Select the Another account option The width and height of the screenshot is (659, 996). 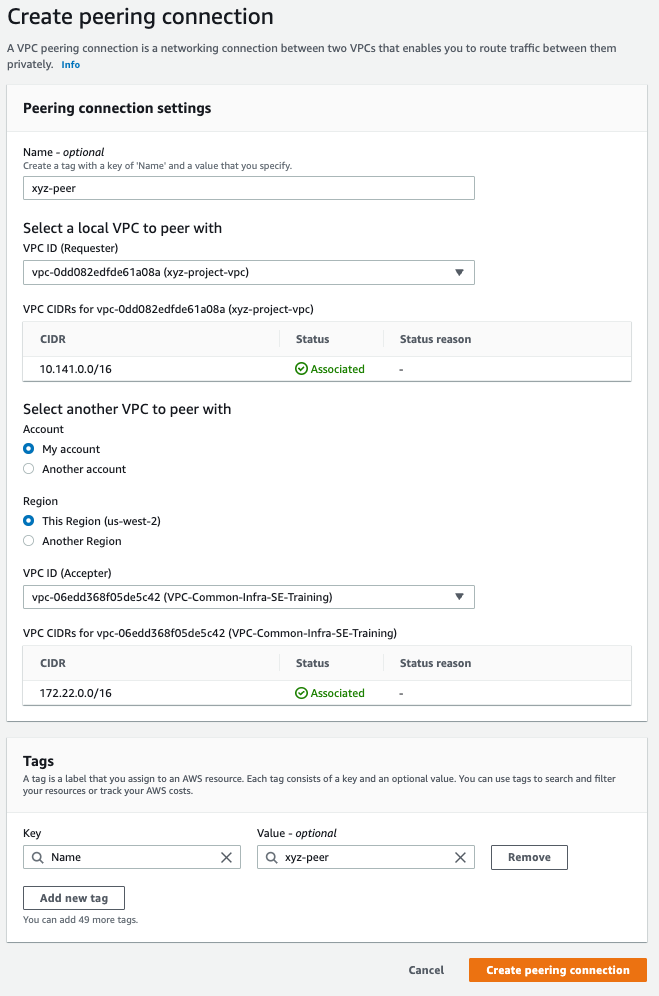(x=29, y=469)
